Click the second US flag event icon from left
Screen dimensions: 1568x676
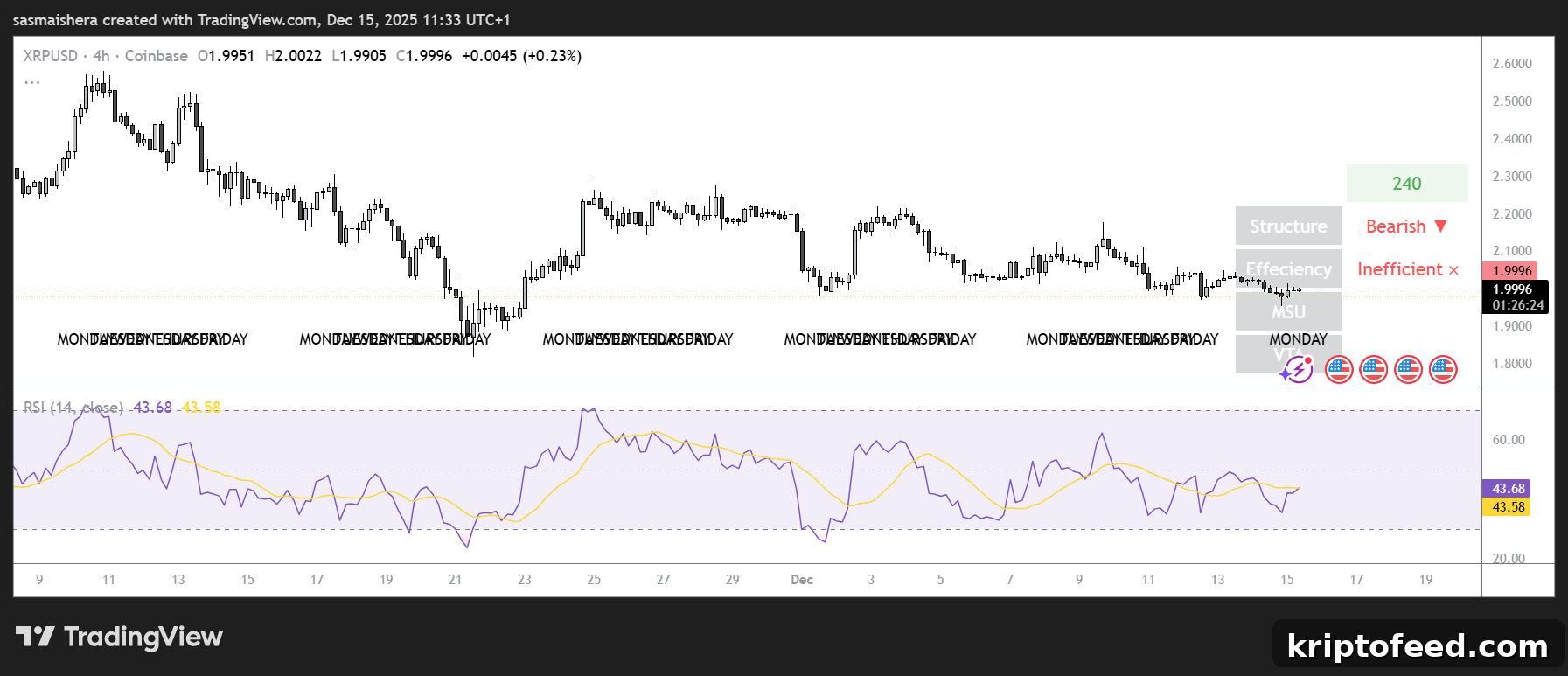click(x=1374, y=370)
